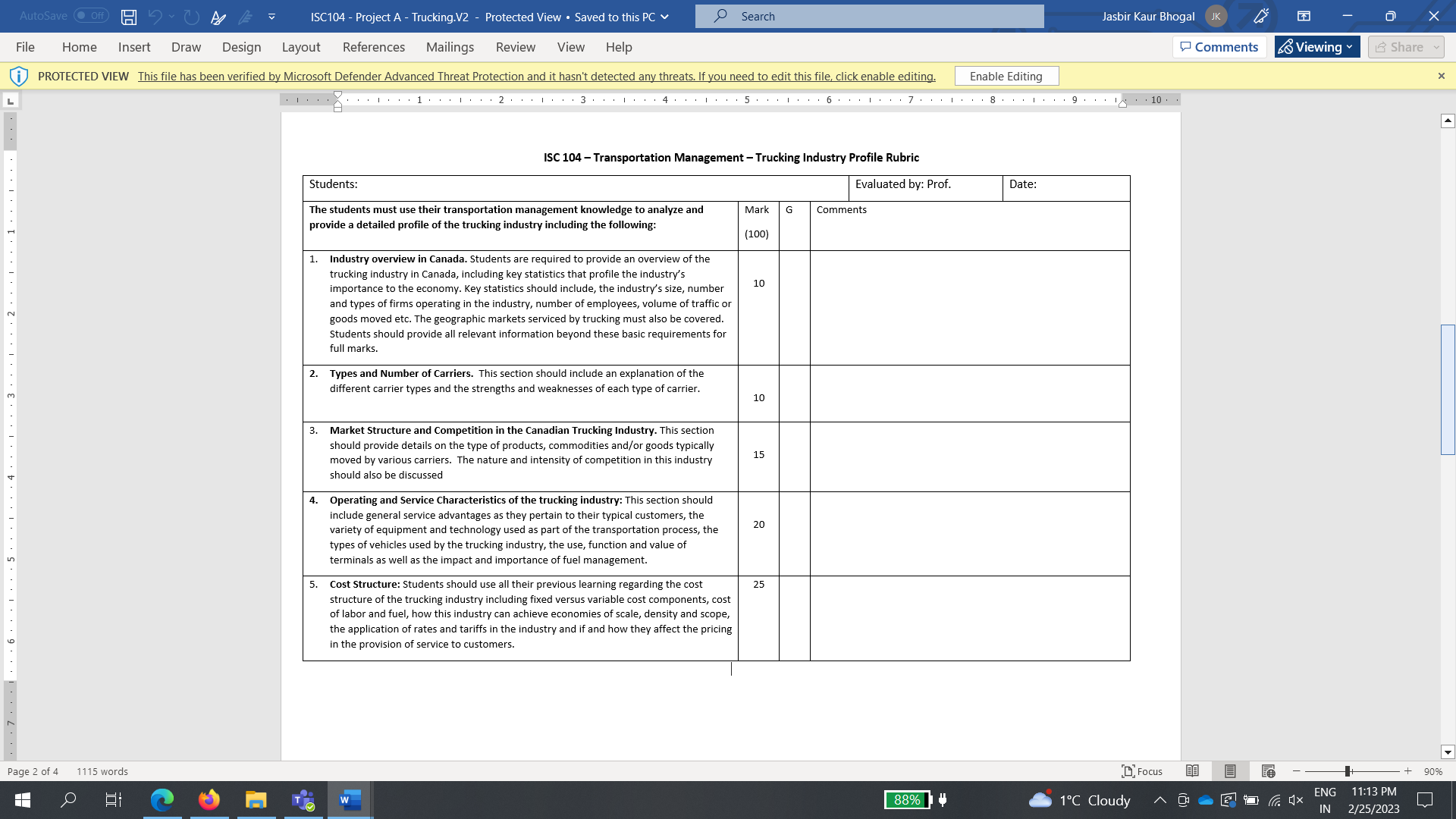This screenshot has height=819, width=1456.
Task: Click the Redo icon in quick access toolbar
Action: [192, 17]
